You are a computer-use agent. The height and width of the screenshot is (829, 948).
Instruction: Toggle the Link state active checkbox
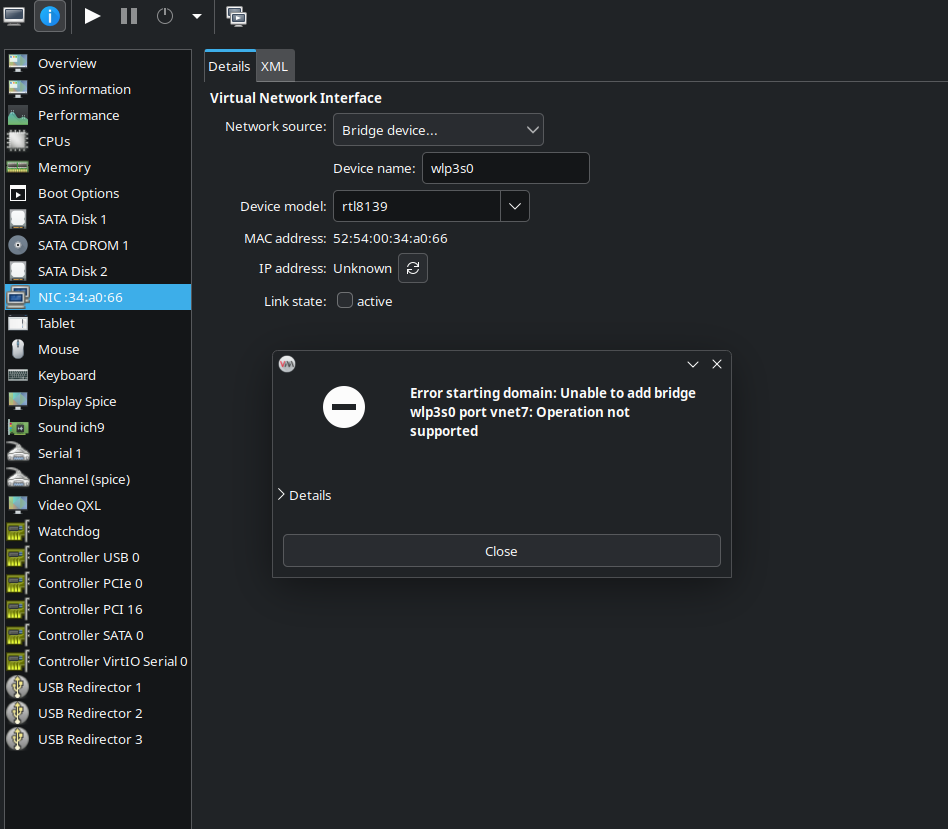click(x=345, y=301)
